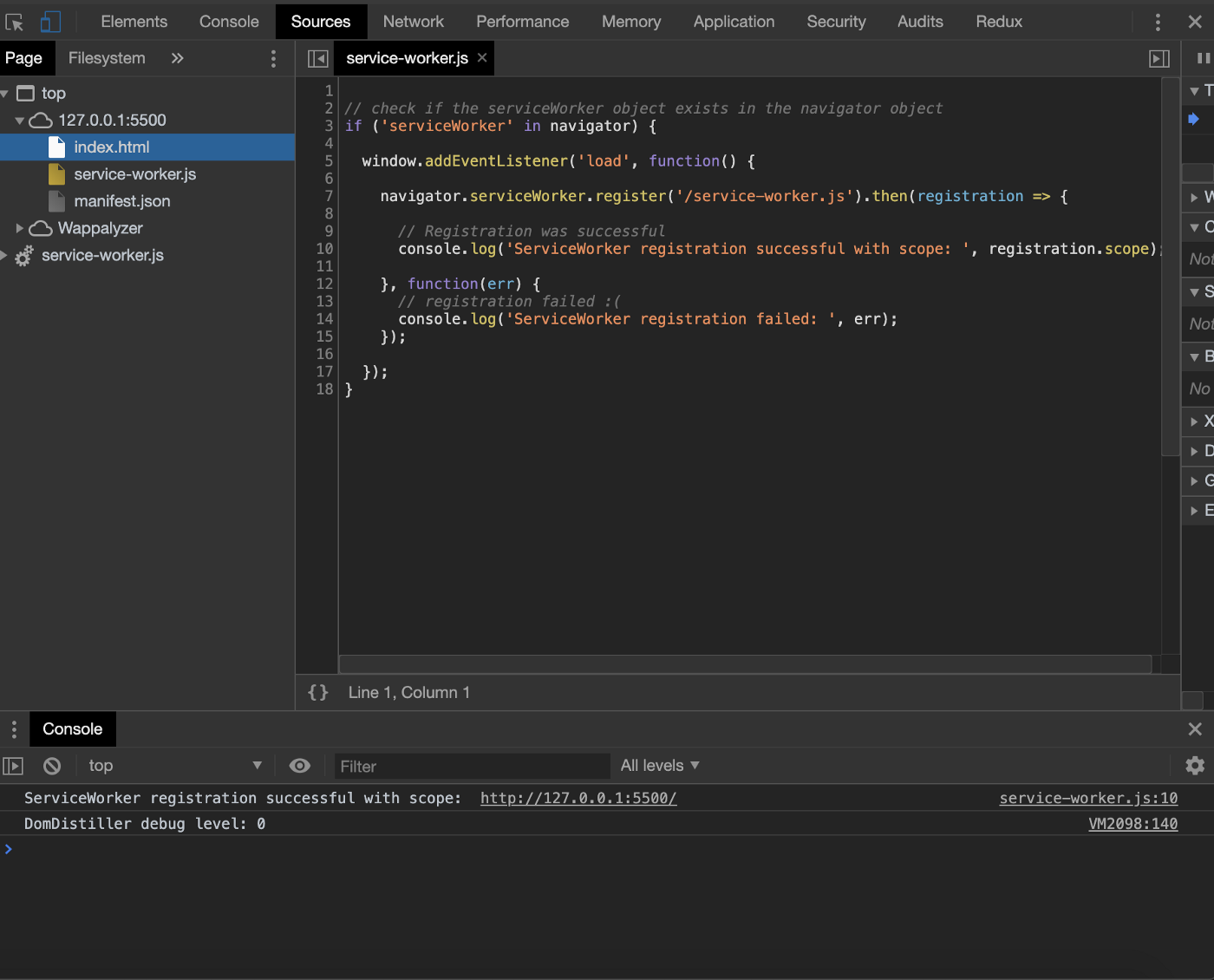Click the hide navigator panel icon
Image resolution: width=1214 pixels, height=980 pixels.
318,58
